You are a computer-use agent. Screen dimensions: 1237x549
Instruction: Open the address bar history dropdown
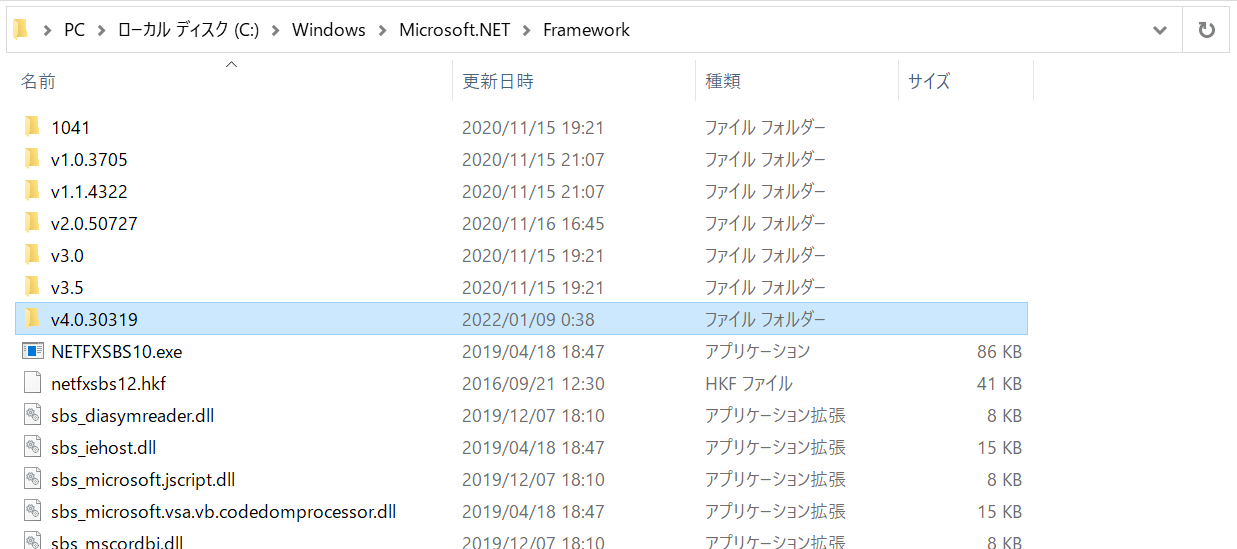point(1160,30)
